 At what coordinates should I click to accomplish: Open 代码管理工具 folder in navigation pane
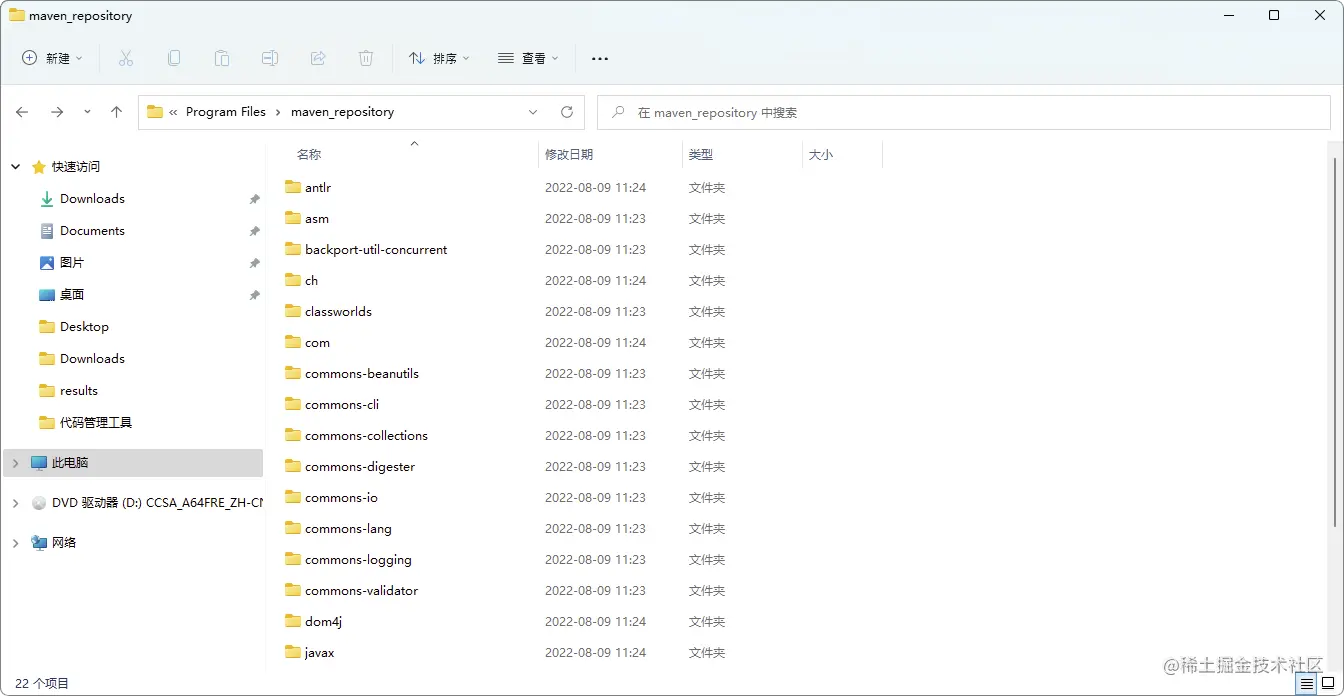(x=96, y=423)
